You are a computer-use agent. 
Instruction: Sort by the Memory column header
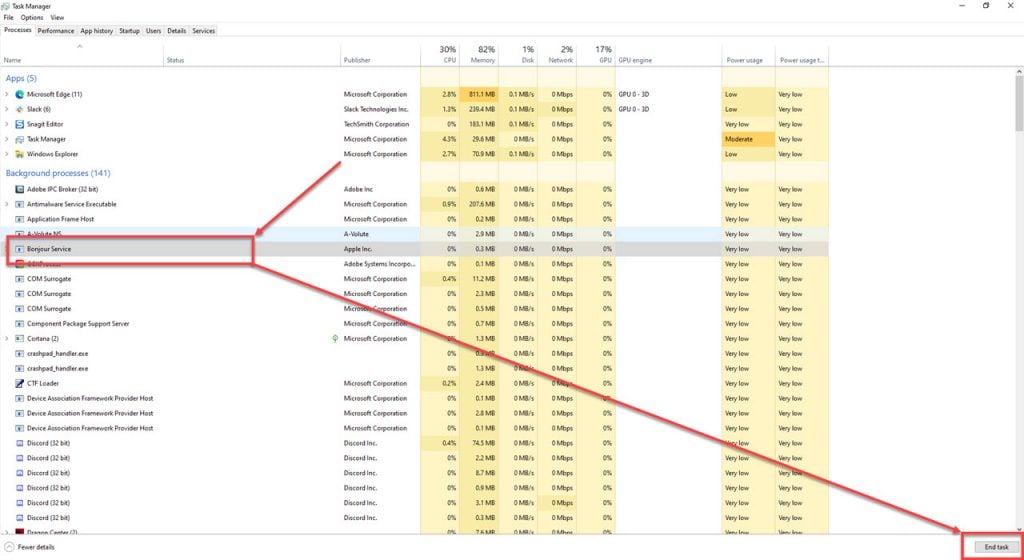[x=479, y=55]
